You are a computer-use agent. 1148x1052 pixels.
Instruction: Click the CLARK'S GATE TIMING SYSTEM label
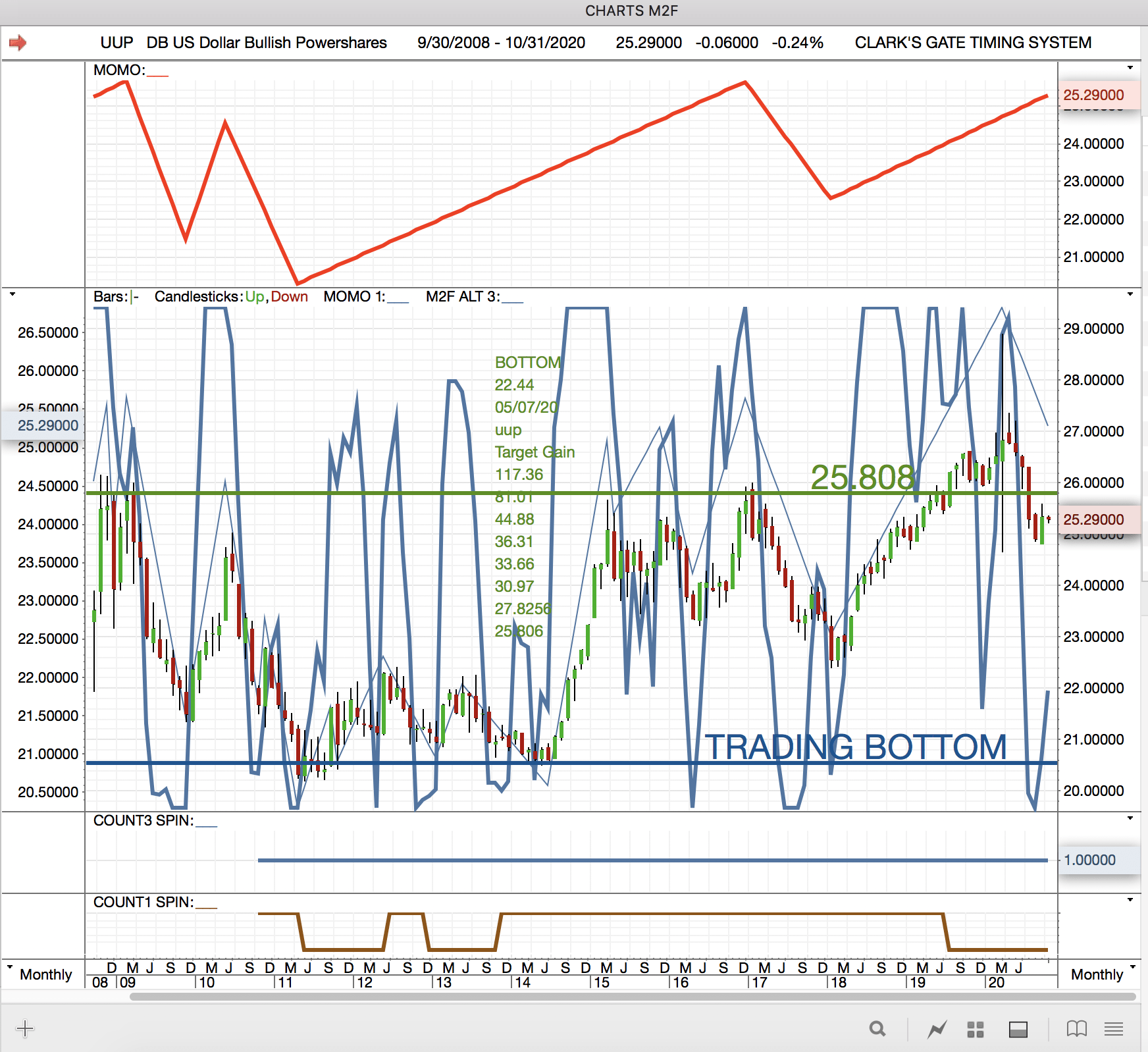pyautogui.click(x=973, y=43)
